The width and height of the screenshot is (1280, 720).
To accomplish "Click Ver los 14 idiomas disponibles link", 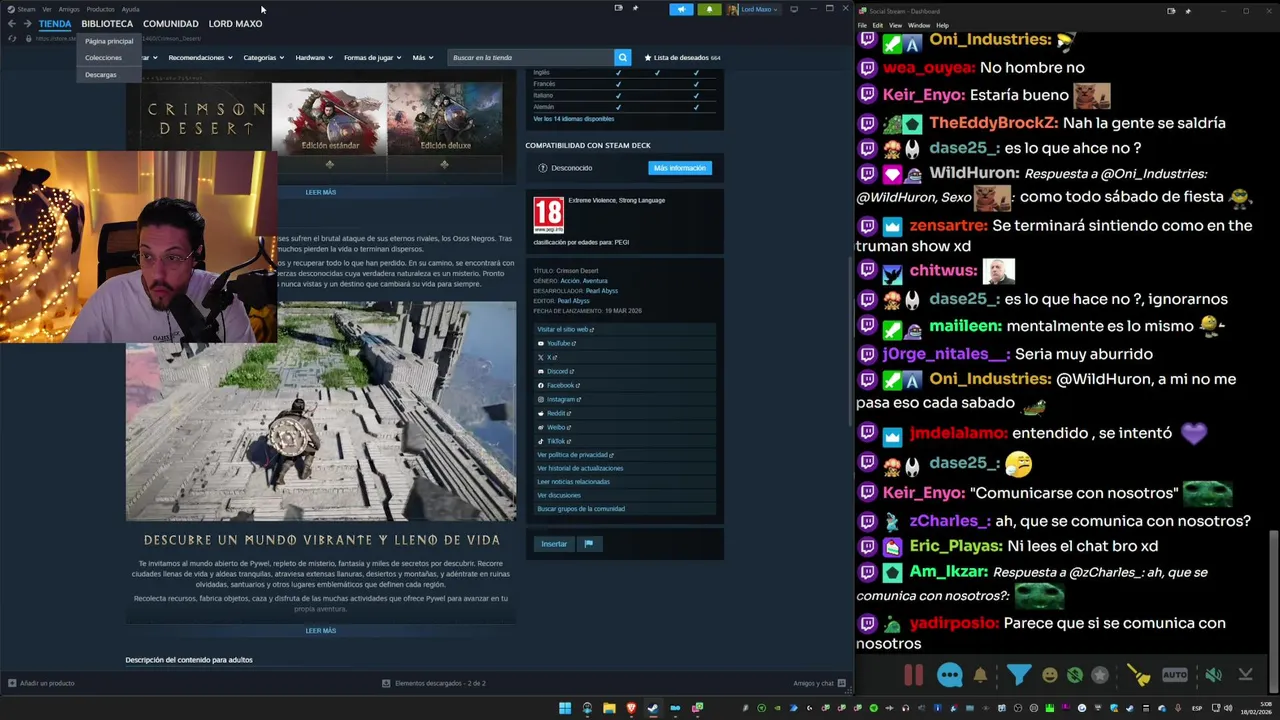I will tap(574, 119).
